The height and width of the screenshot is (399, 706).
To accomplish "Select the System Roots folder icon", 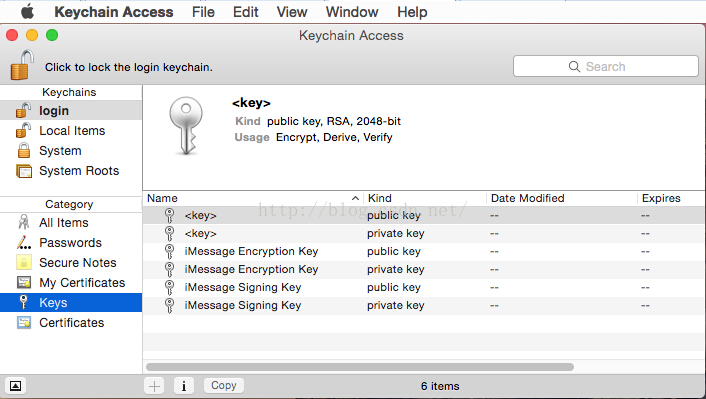I will (x=24, y=171).
